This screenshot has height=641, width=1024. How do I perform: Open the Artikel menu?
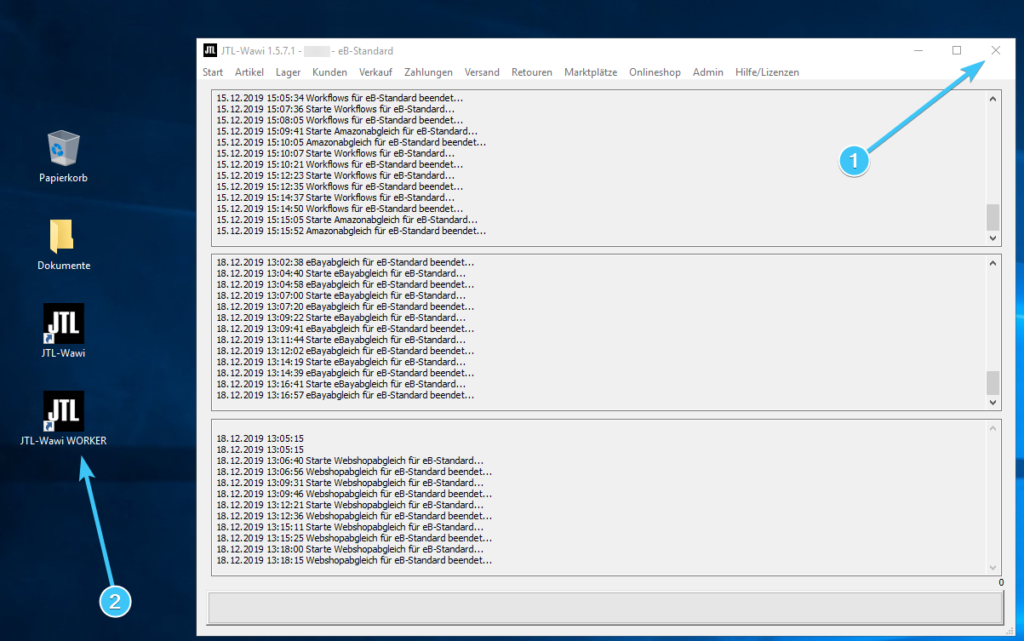point(249,72)
